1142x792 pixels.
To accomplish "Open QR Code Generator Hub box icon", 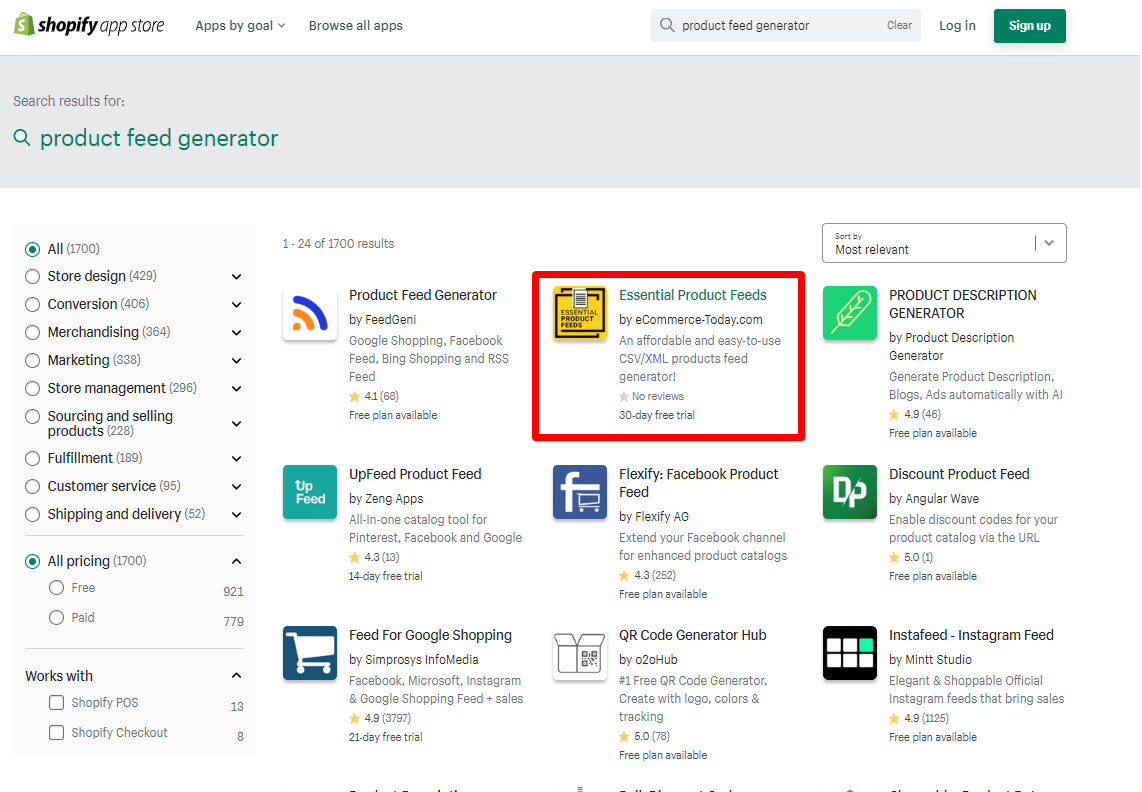I will (x=580, y=654).
